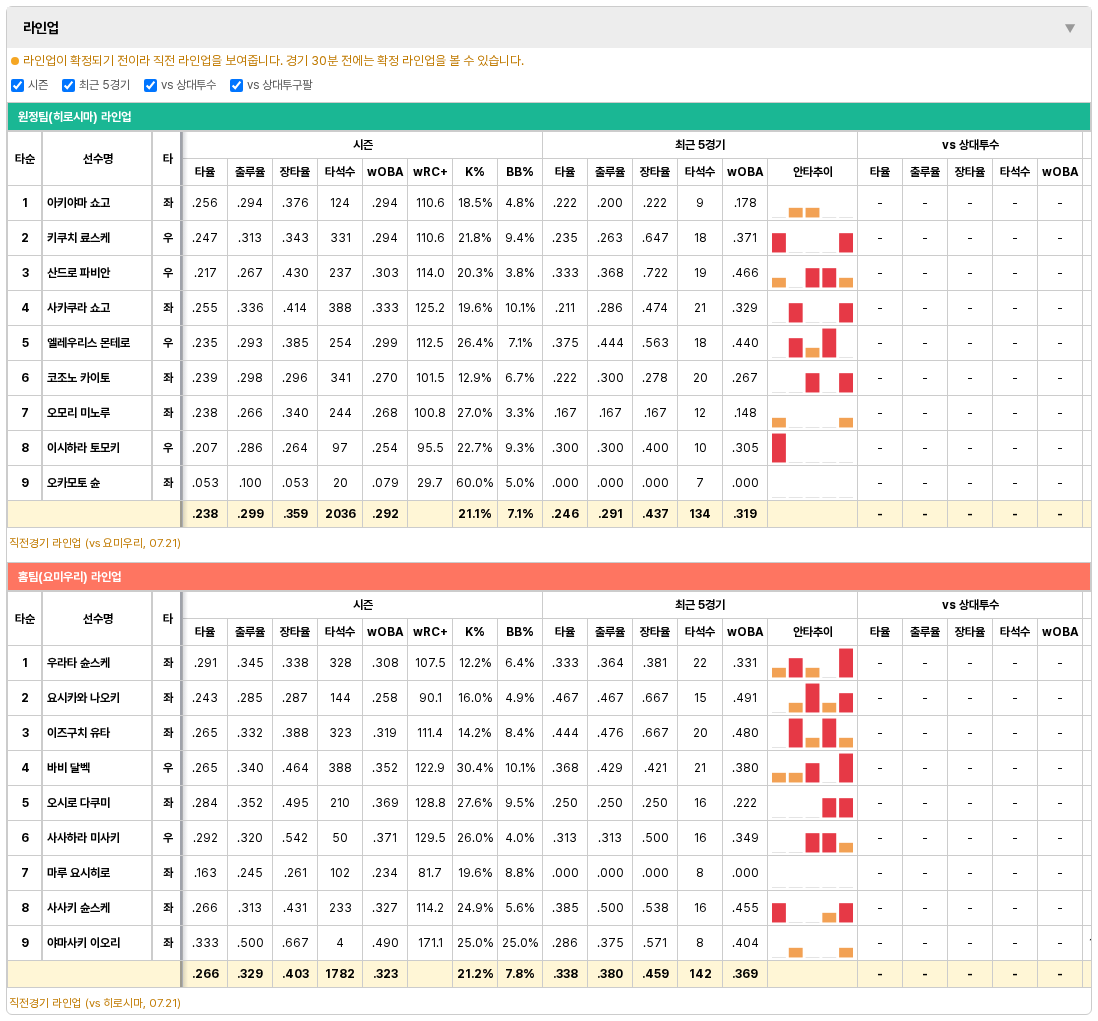
Task: Click the hit trend chart for 키쿠치 료스케
Action: click(x=812, y=238)
